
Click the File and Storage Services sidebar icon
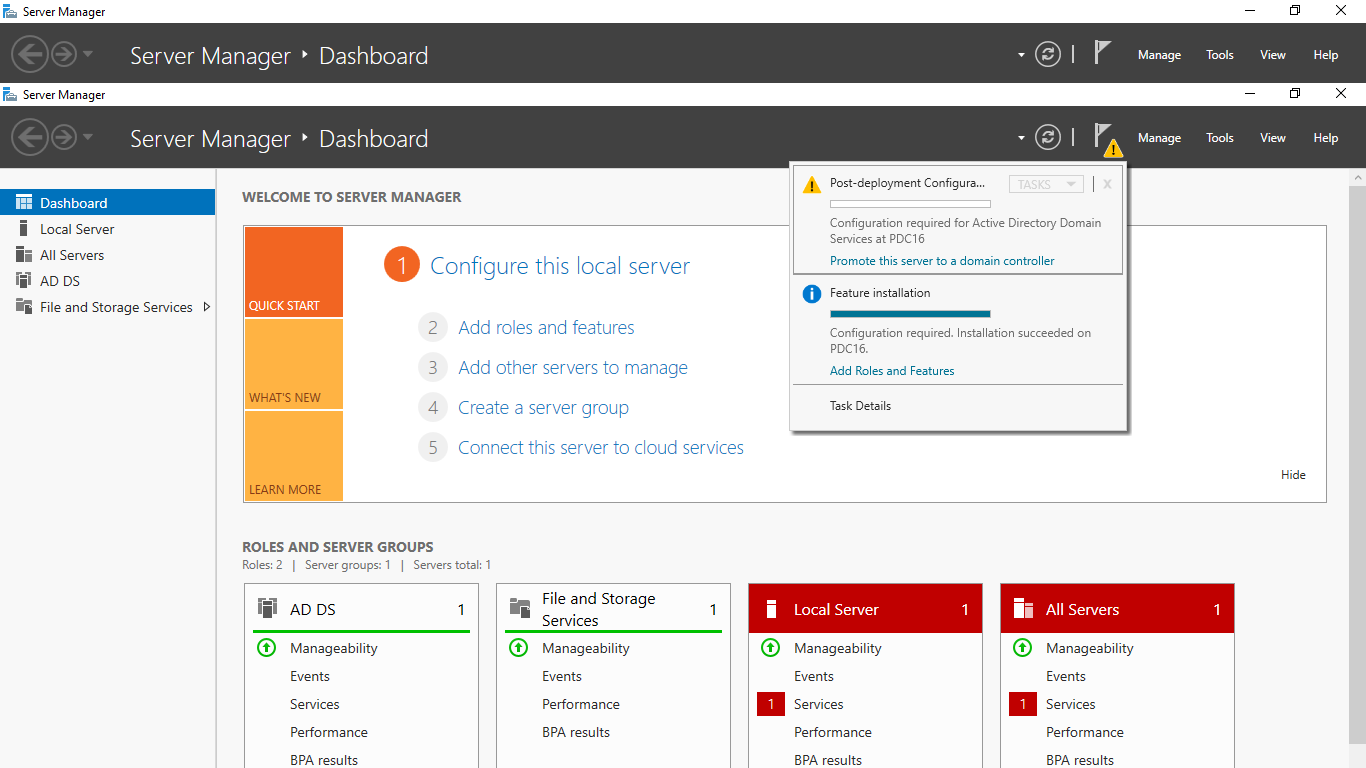[24, 306]
